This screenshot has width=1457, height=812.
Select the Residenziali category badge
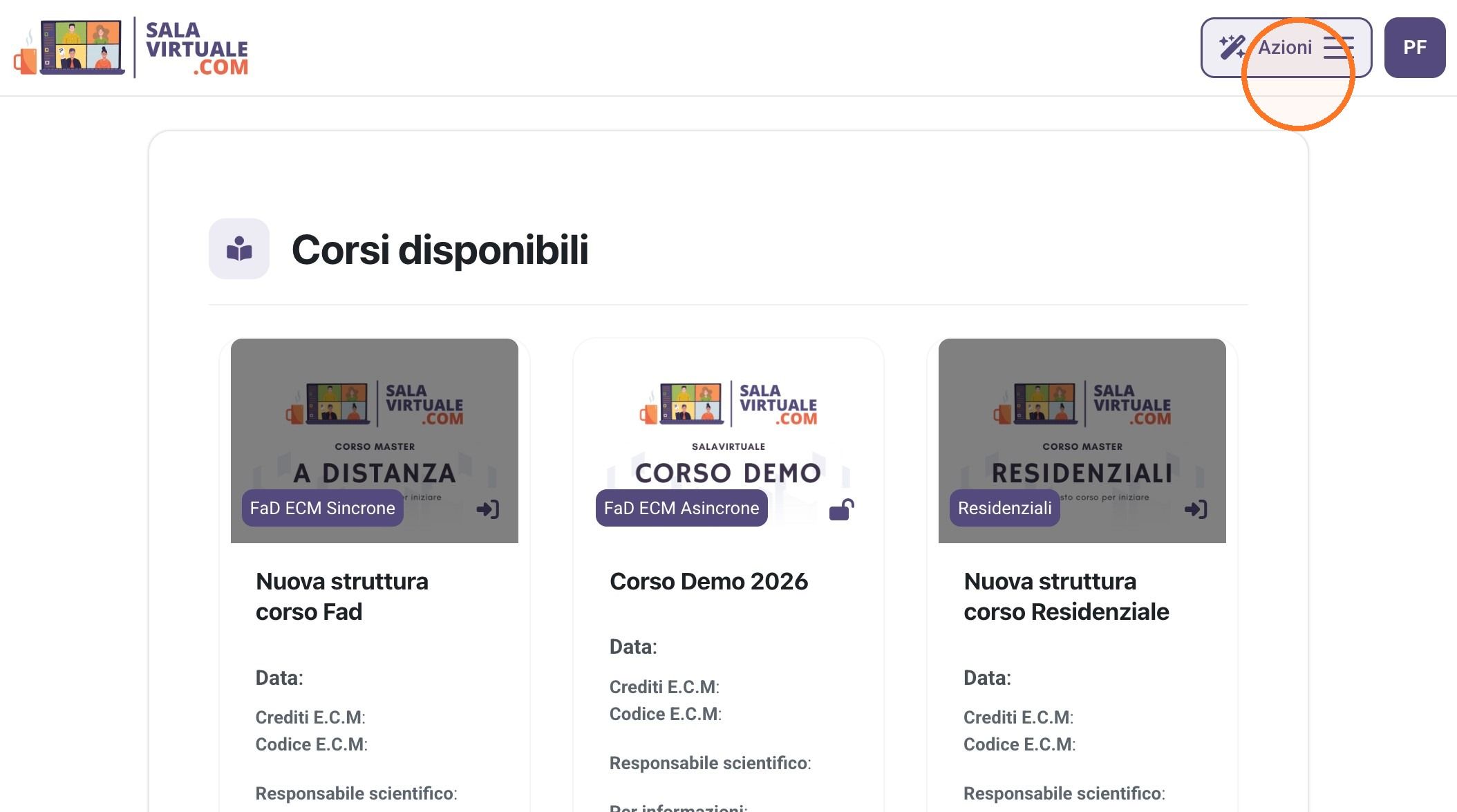coord(1005,508)
